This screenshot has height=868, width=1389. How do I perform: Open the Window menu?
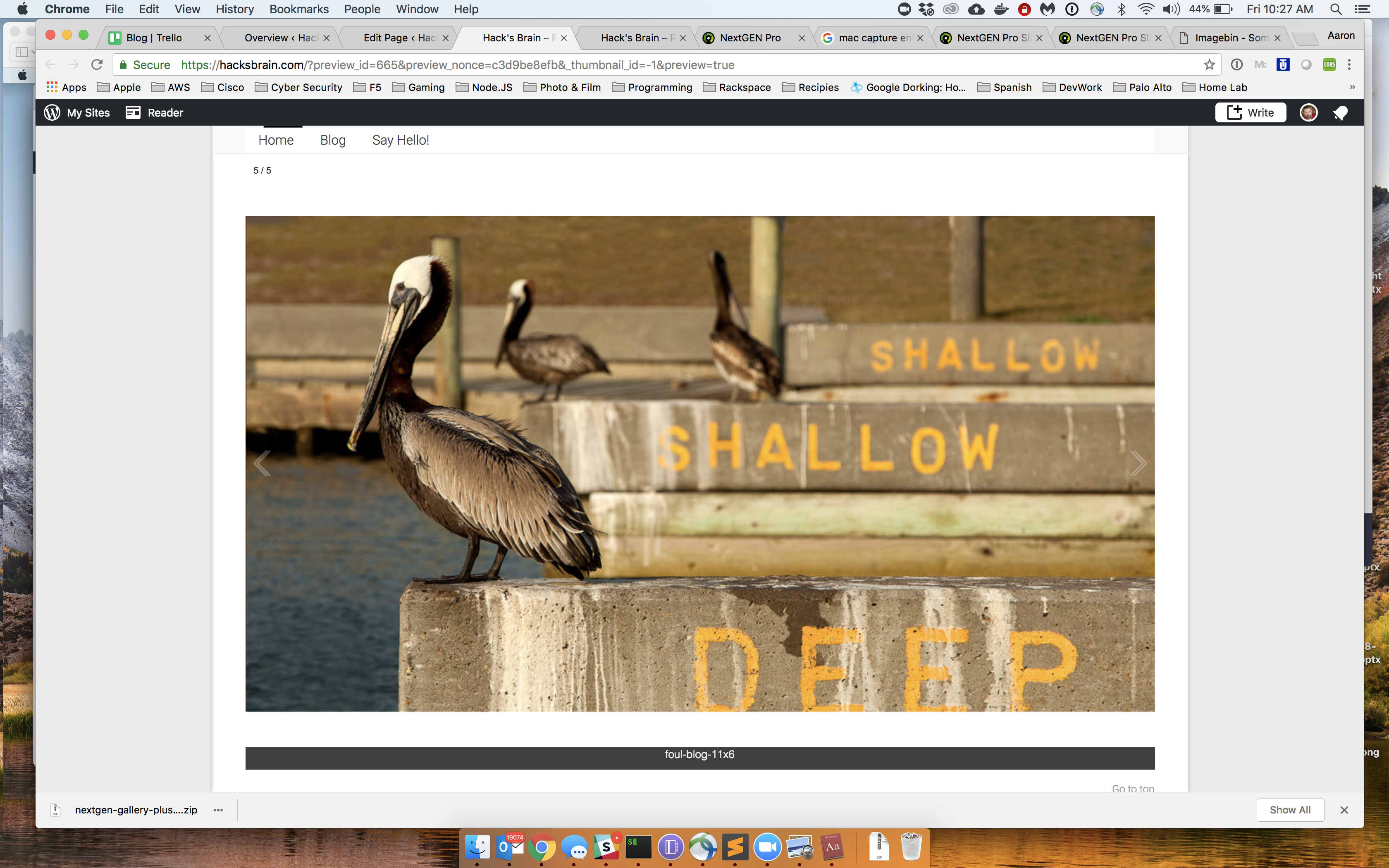pos(417,9)
